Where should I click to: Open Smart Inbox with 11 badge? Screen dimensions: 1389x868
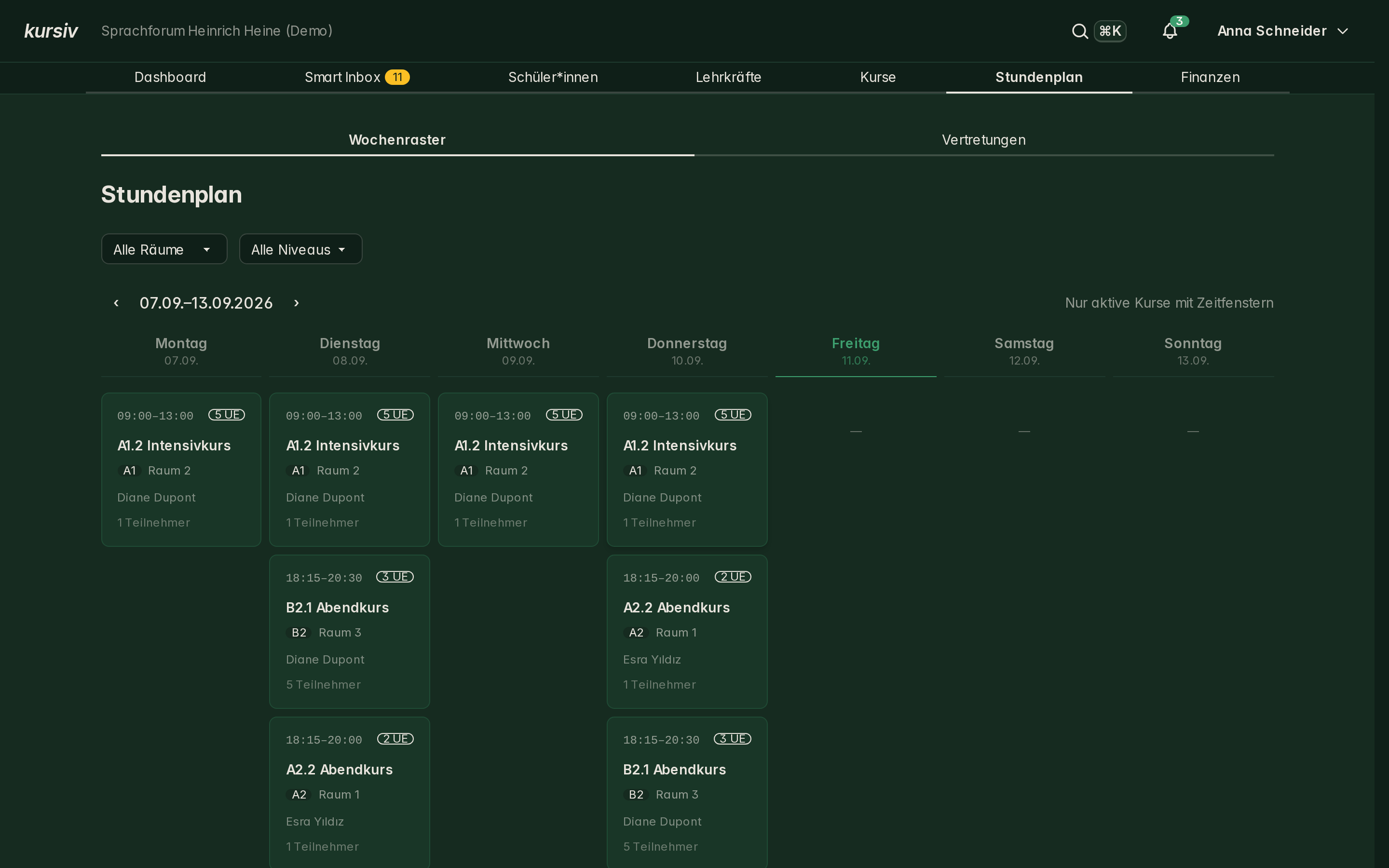(357, 78)
